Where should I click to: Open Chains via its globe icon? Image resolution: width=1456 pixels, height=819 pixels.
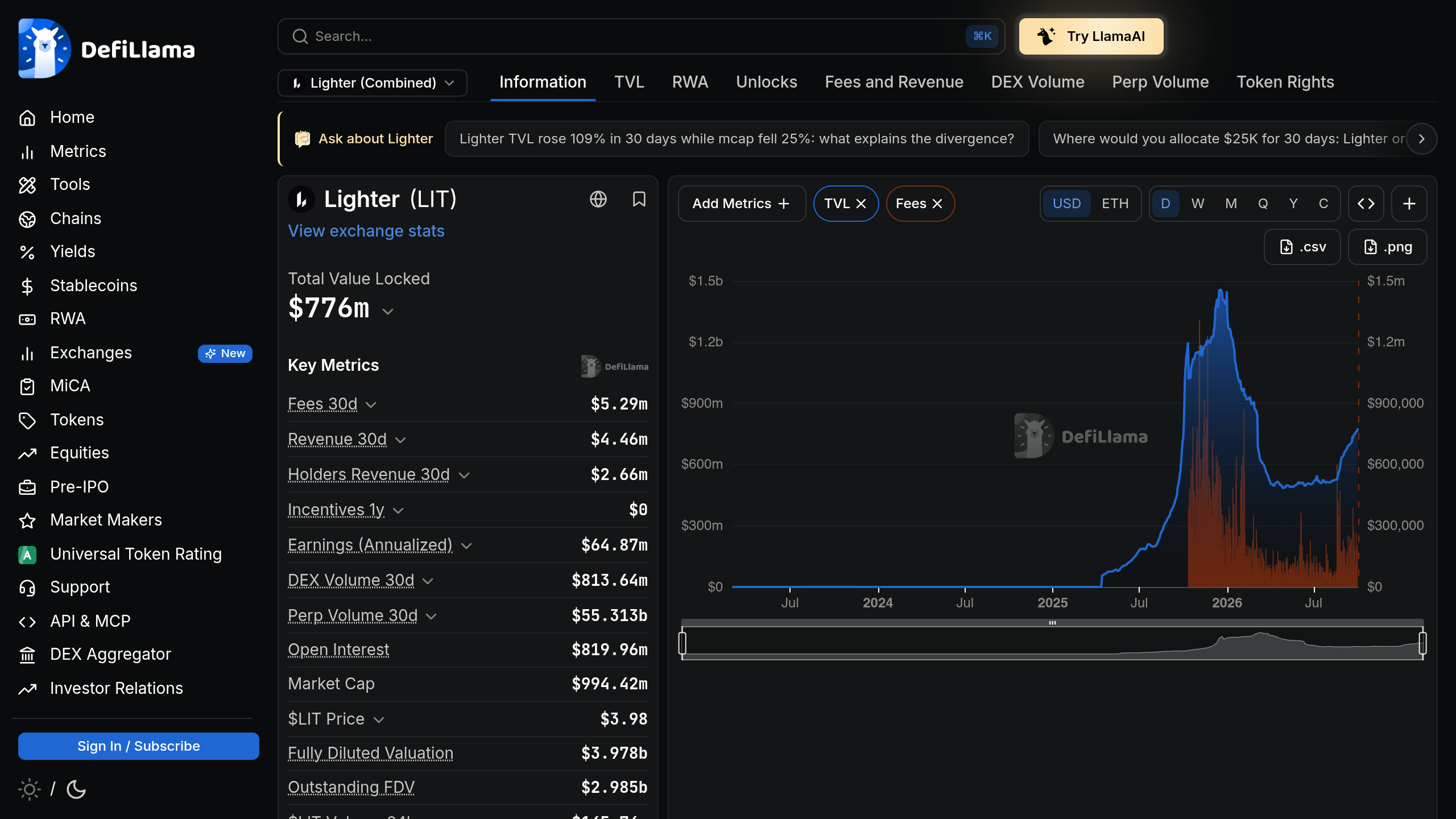click(x=27, y=219)
